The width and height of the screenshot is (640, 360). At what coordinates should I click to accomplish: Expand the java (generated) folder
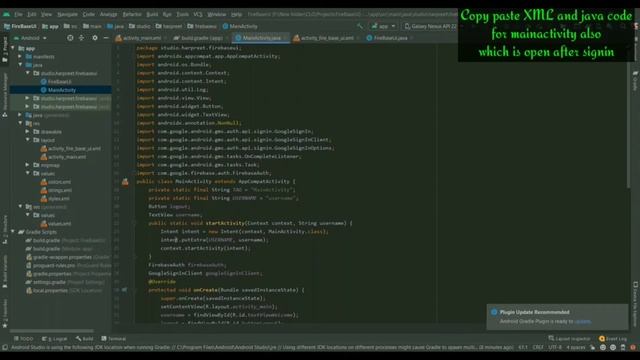point(20,115)
